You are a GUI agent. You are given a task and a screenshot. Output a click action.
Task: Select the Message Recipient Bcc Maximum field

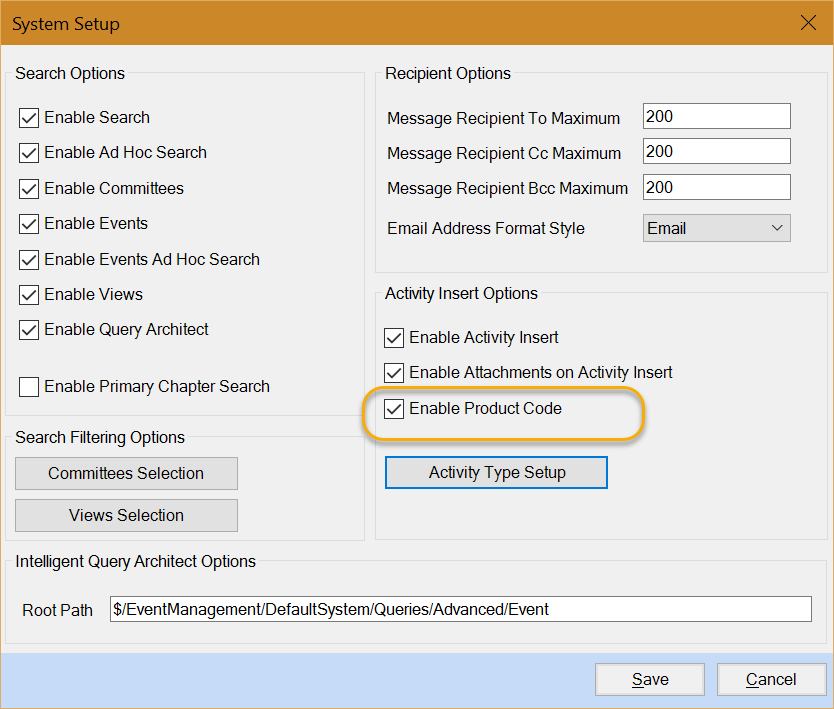(716, 187)
